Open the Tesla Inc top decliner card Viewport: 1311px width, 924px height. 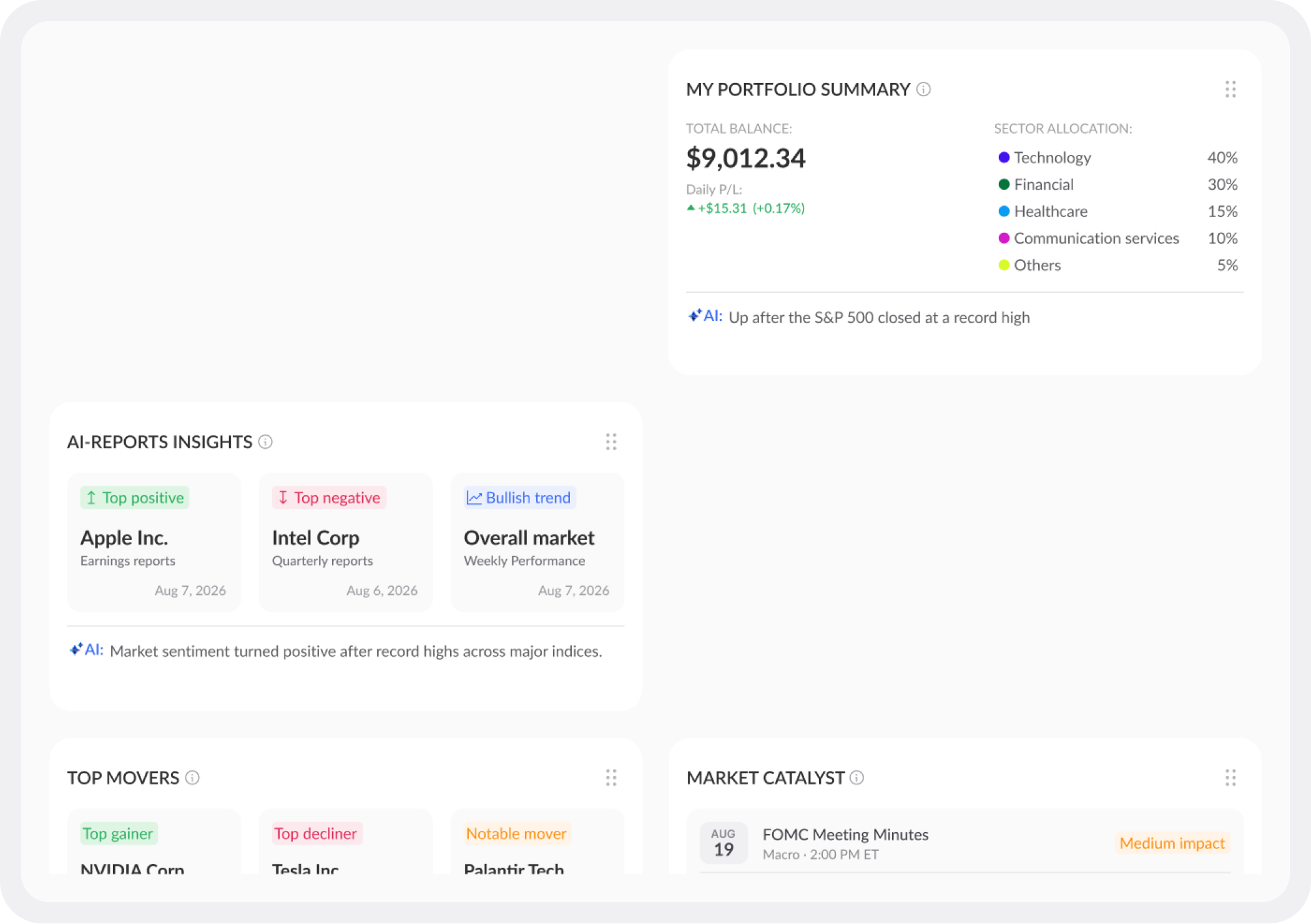345,842
